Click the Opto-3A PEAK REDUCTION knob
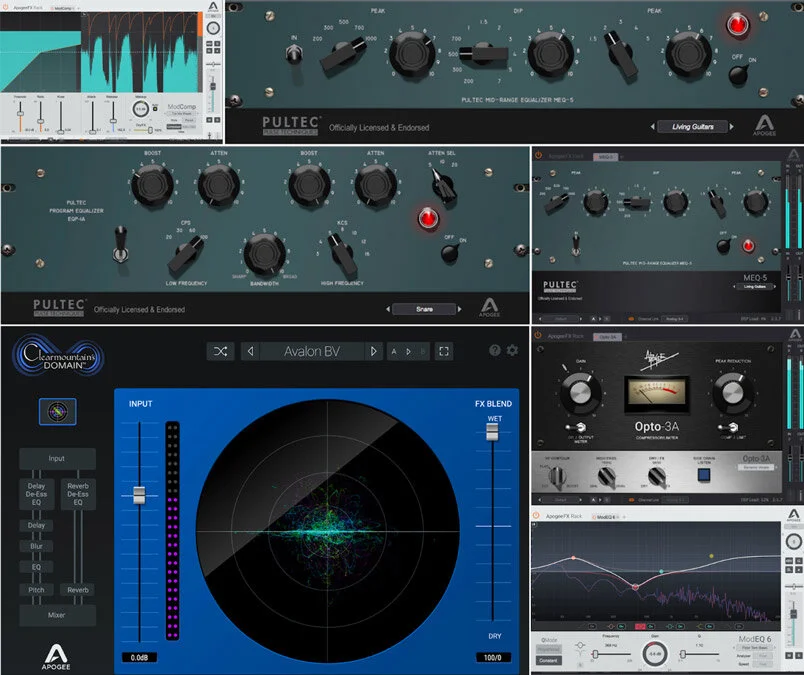The height and width of the screenshot is (675, 804). tap(733, 392)
